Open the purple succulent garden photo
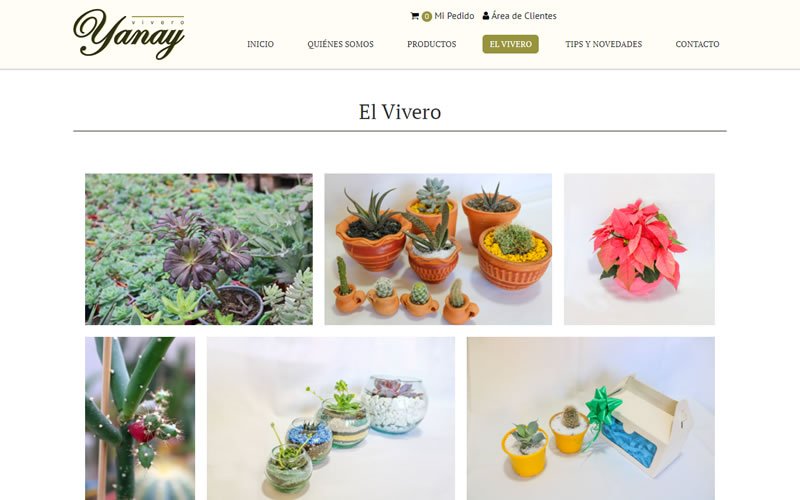Screen dimensions: 800x500 (x=199, y=249)
